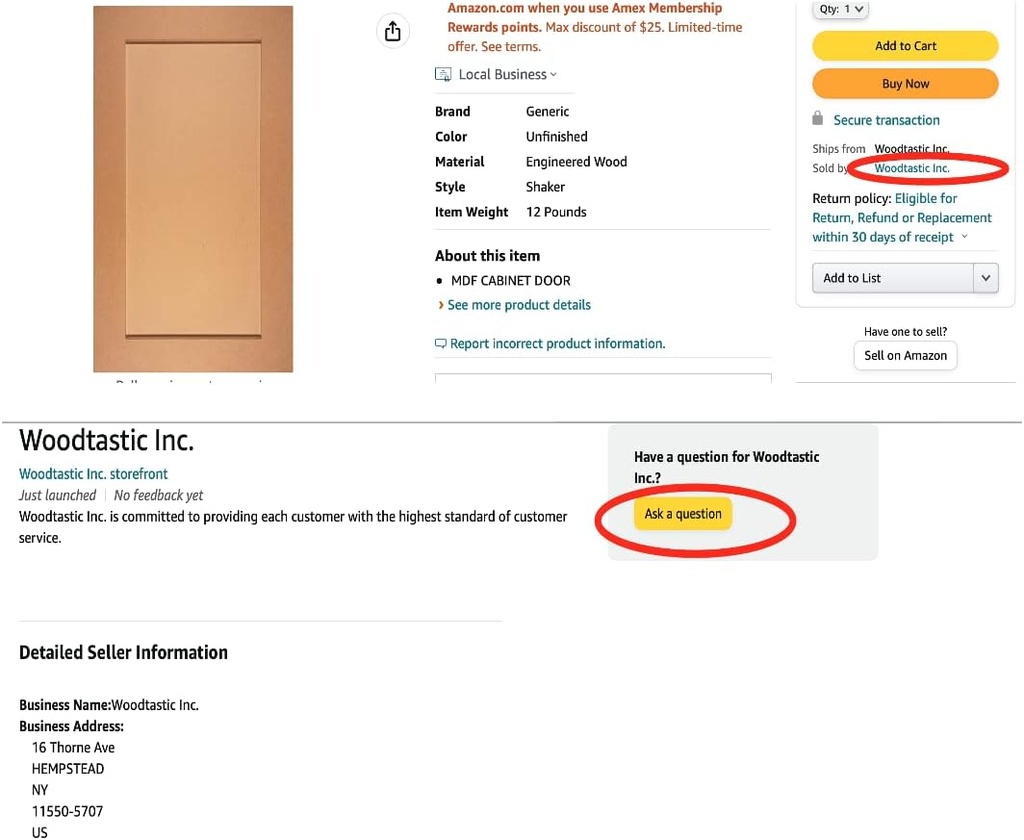Click the share icon beside the product image
The image size is (1024, 840).
pyautogui.click(x=393, y=32)
